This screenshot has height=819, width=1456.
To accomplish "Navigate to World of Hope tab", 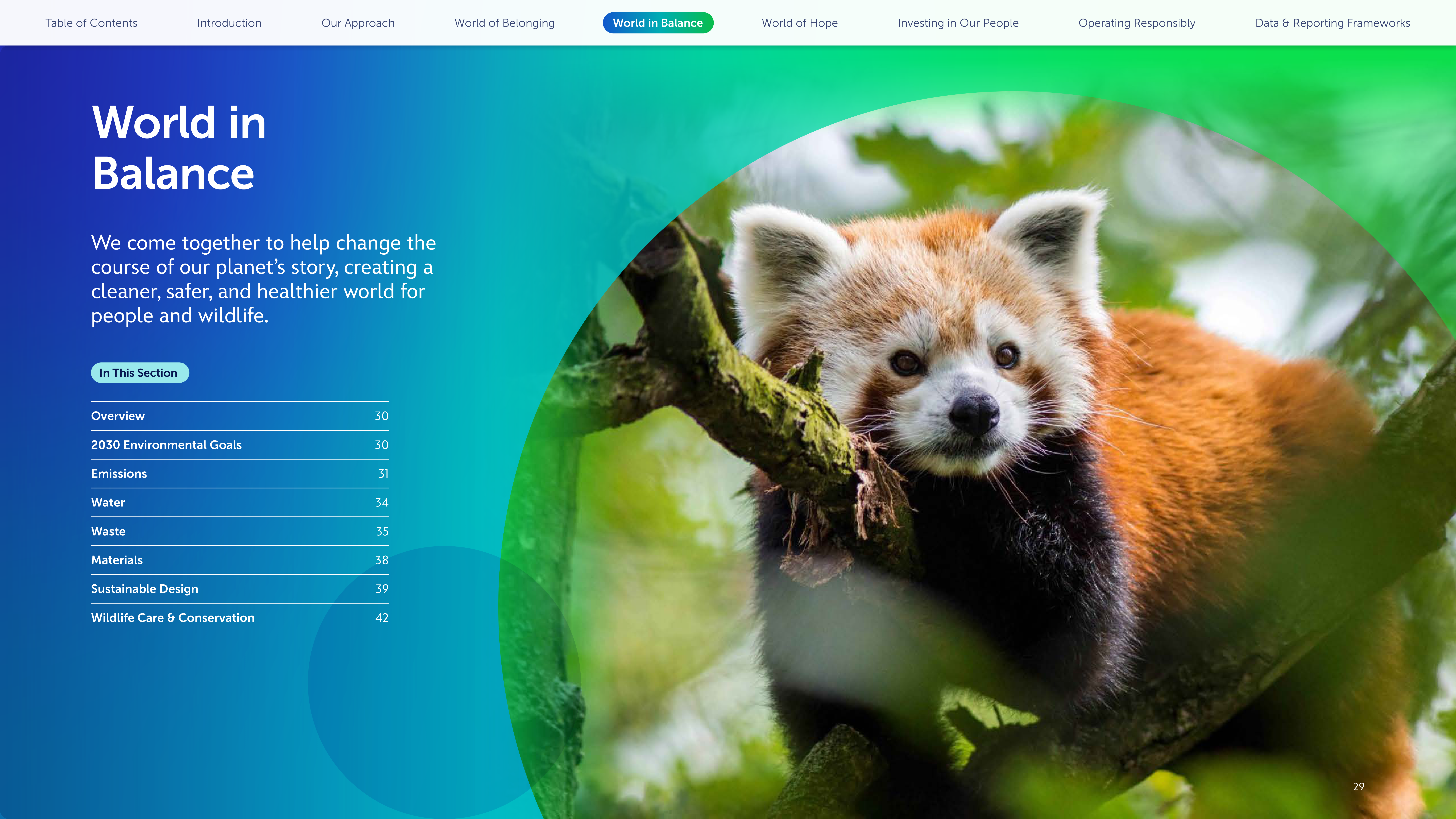I will click(x=800, y=23).
